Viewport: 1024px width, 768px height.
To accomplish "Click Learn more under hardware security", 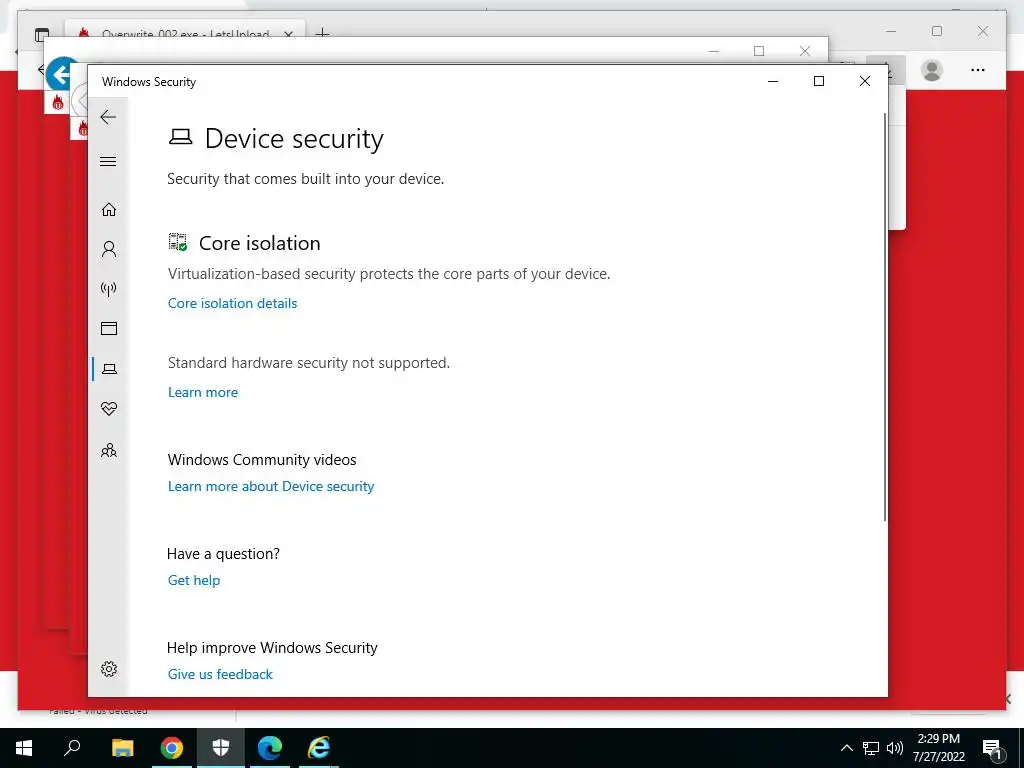I will click(x=203, y=392).
